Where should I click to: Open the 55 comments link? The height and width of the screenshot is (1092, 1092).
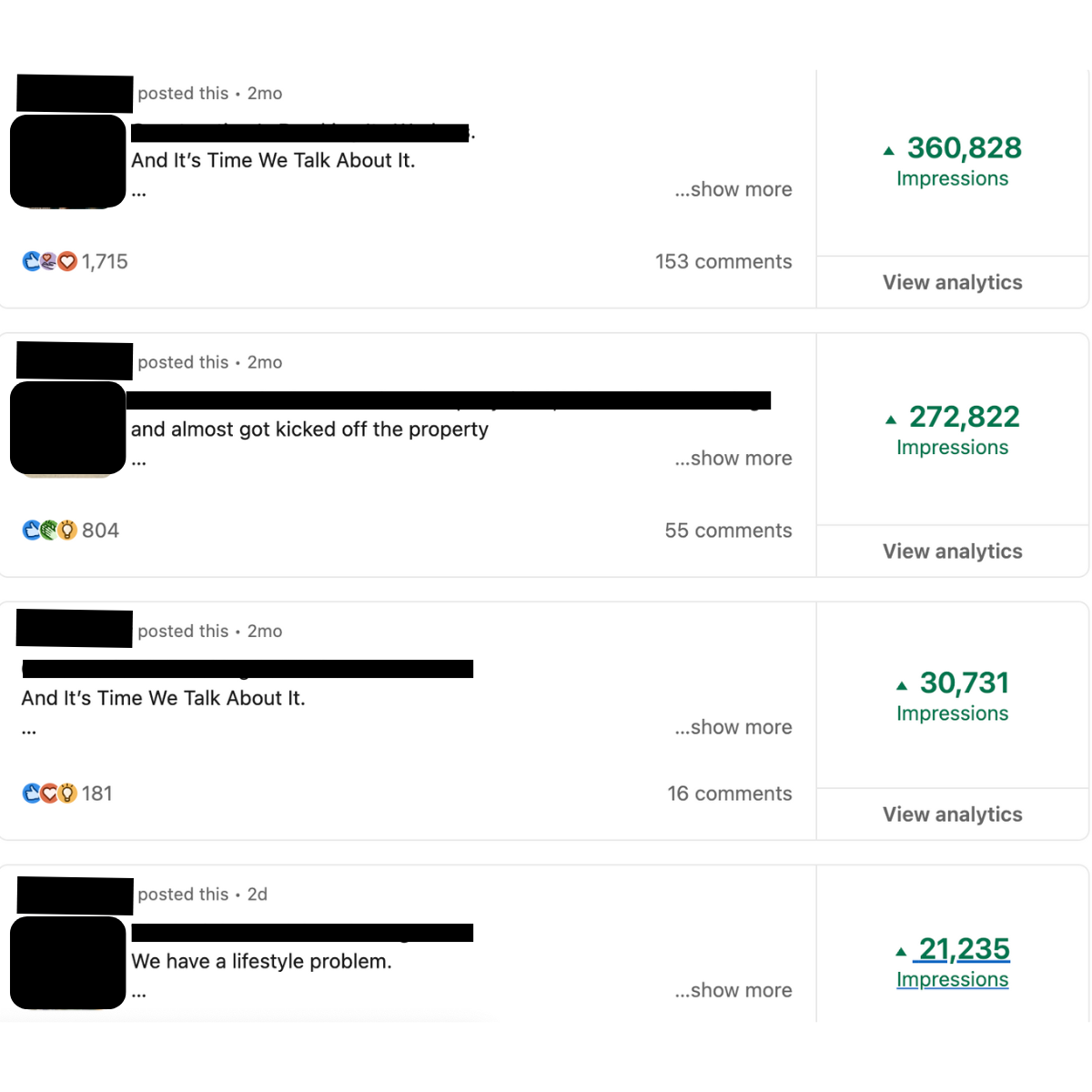728,531
